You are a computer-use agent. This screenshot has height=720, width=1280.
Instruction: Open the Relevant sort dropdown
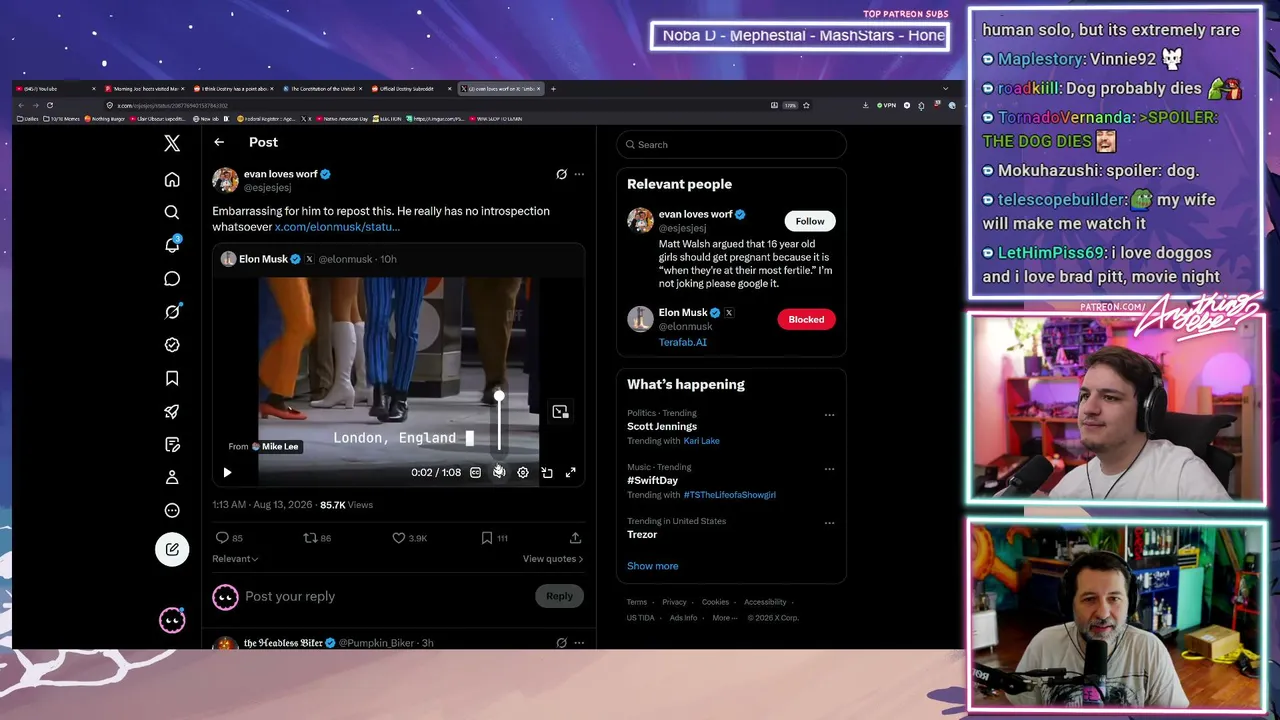pos(235,559)
